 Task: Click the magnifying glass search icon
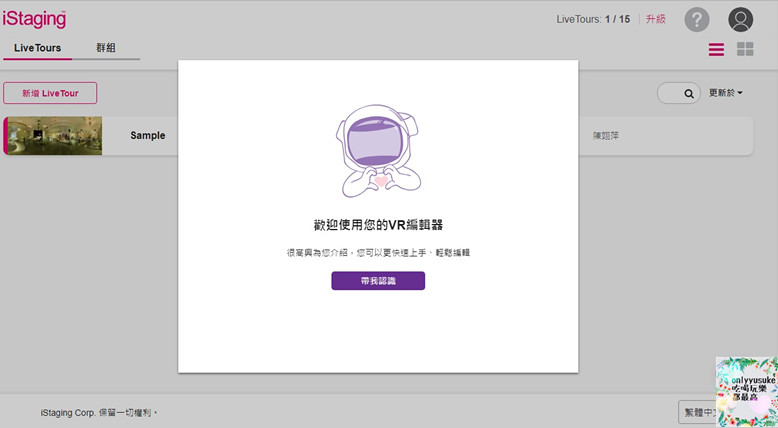click(688, 93)
